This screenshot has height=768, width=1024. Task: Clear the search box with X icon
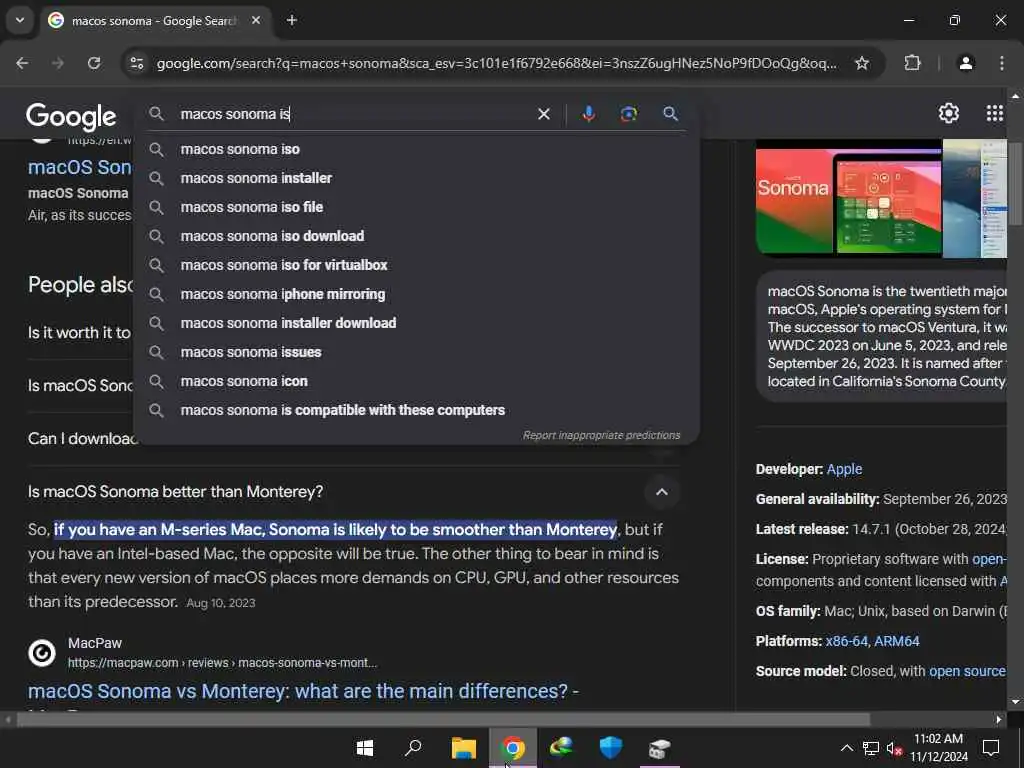(543, 114)
